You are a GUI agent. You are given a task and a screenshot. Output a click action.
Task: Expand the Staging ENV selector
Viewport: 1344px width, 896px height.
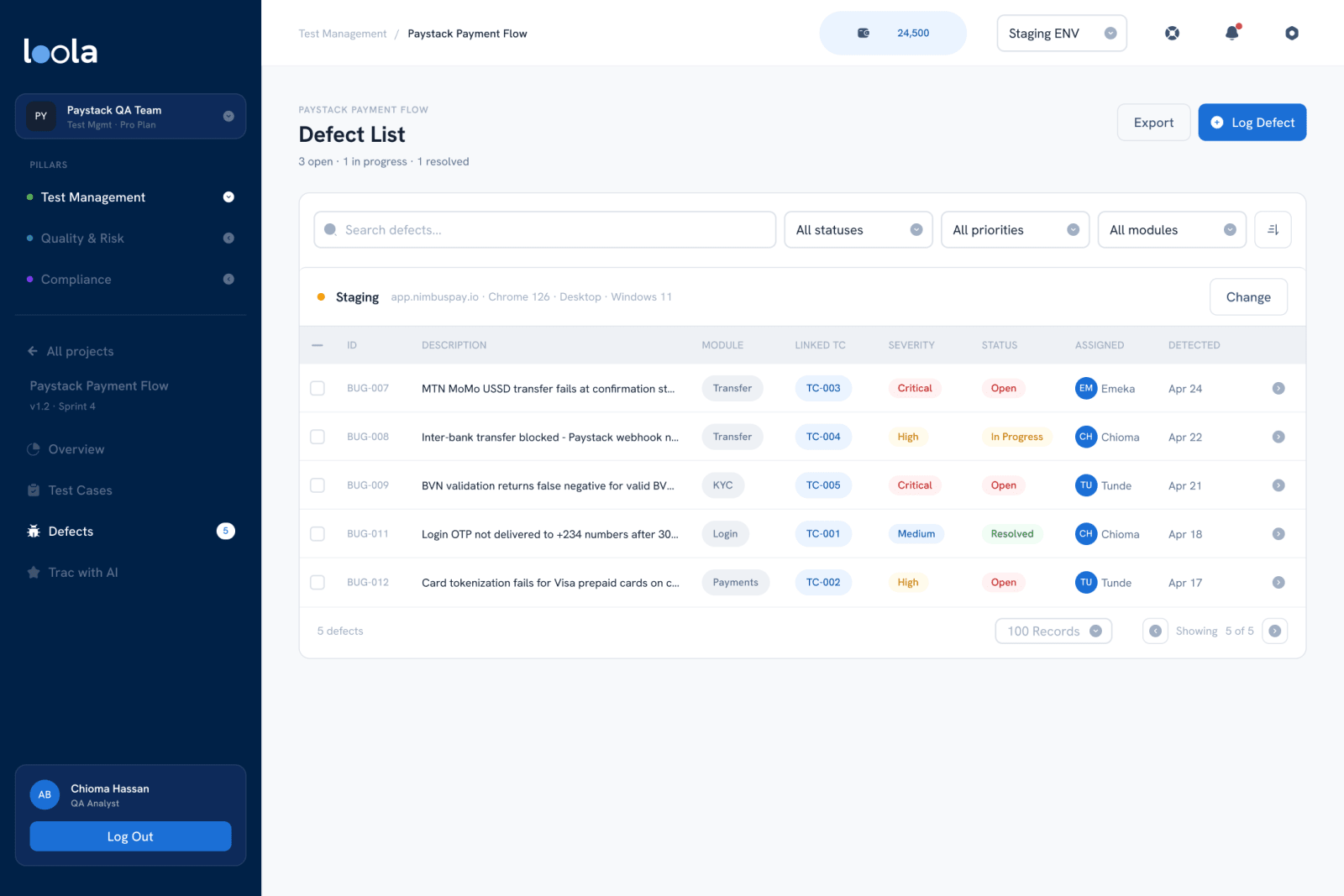click(x=1062, y=33)
